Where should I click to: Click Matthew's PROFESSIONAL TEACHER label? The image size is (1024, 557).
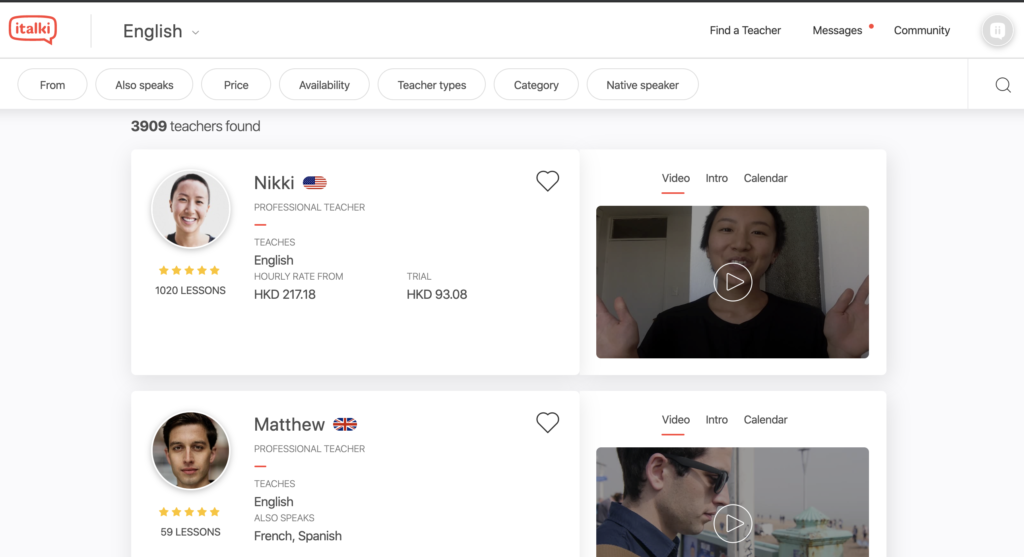tap(310, 449)
